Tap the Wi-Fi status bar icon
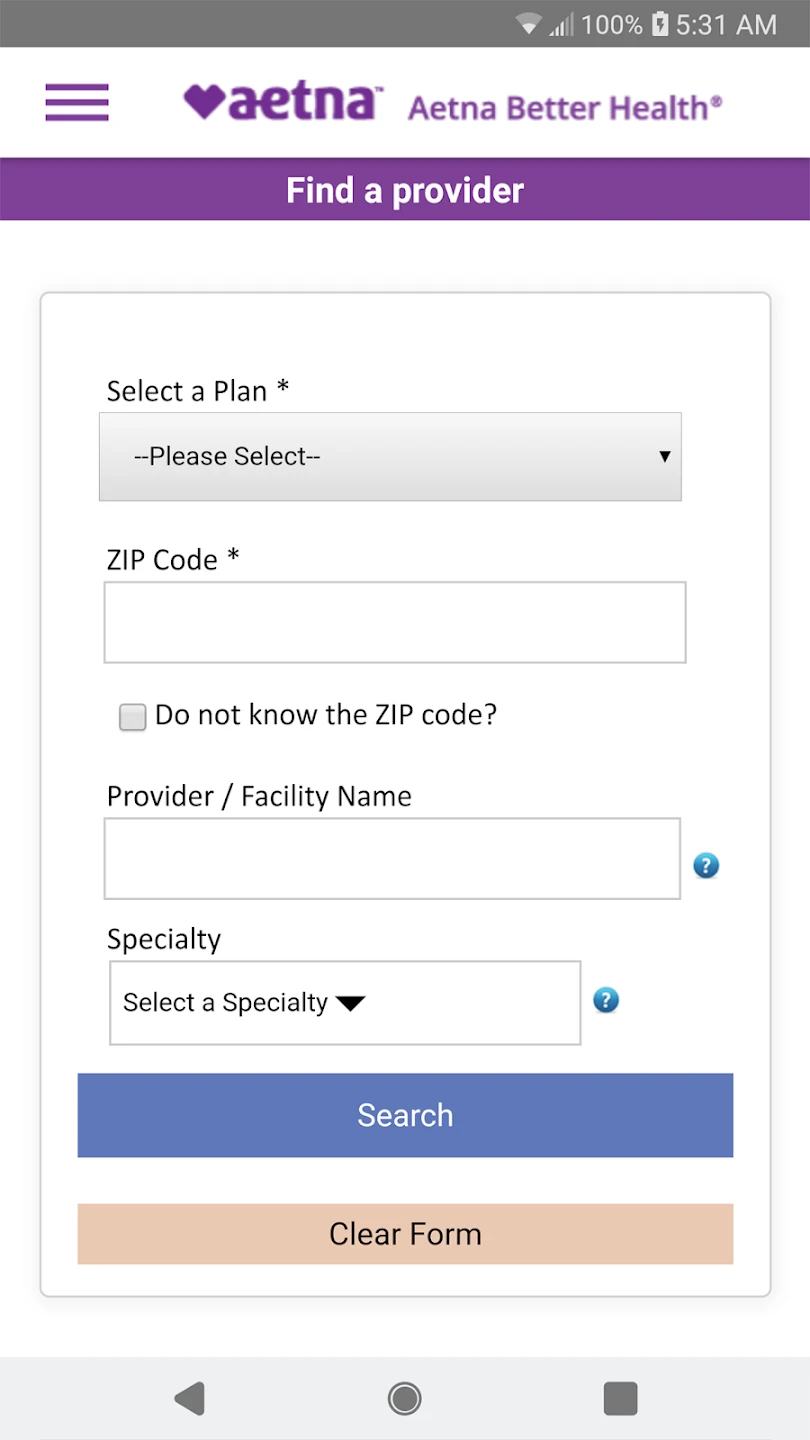810x1440 pixels. point(529,25)
